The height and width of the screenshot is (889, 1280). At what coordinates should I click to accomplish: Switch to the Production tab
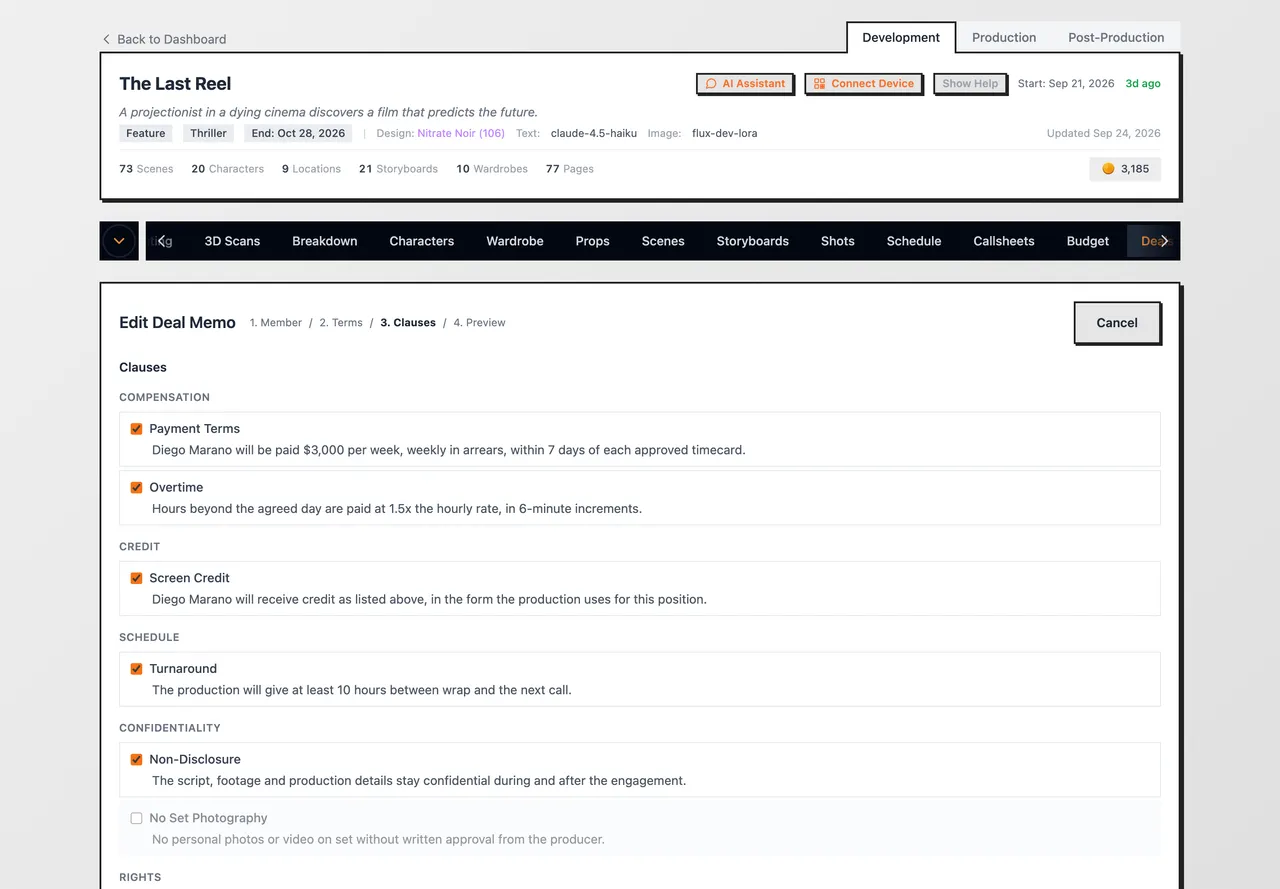coord(1004,37)
